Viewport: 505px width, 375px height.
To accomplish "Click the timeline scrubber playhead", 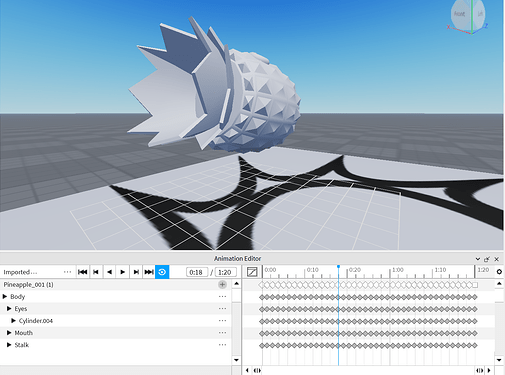I will (338, 267).
